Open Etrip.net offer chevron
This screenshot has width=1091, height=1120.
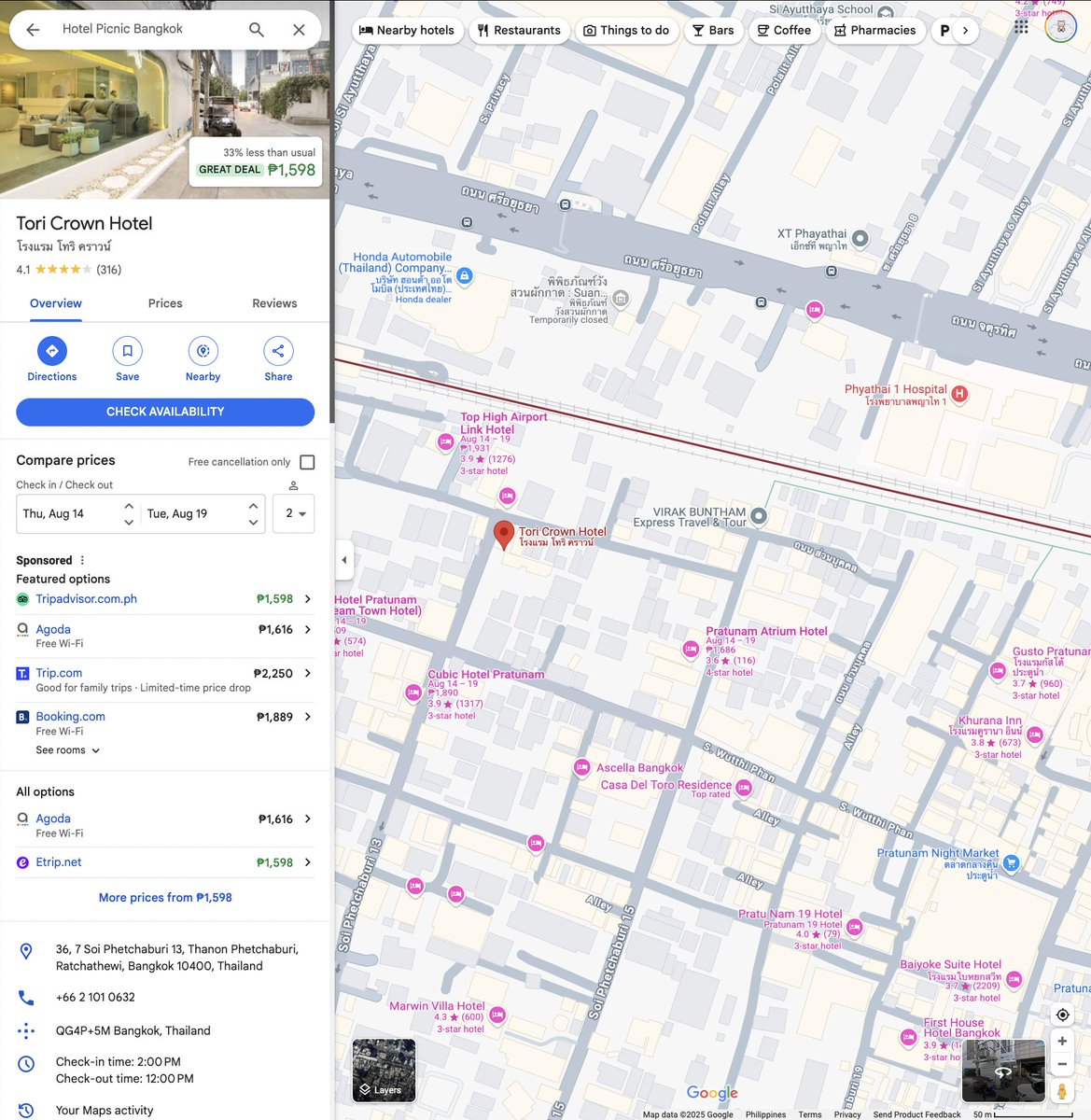[x=307, y=862]
